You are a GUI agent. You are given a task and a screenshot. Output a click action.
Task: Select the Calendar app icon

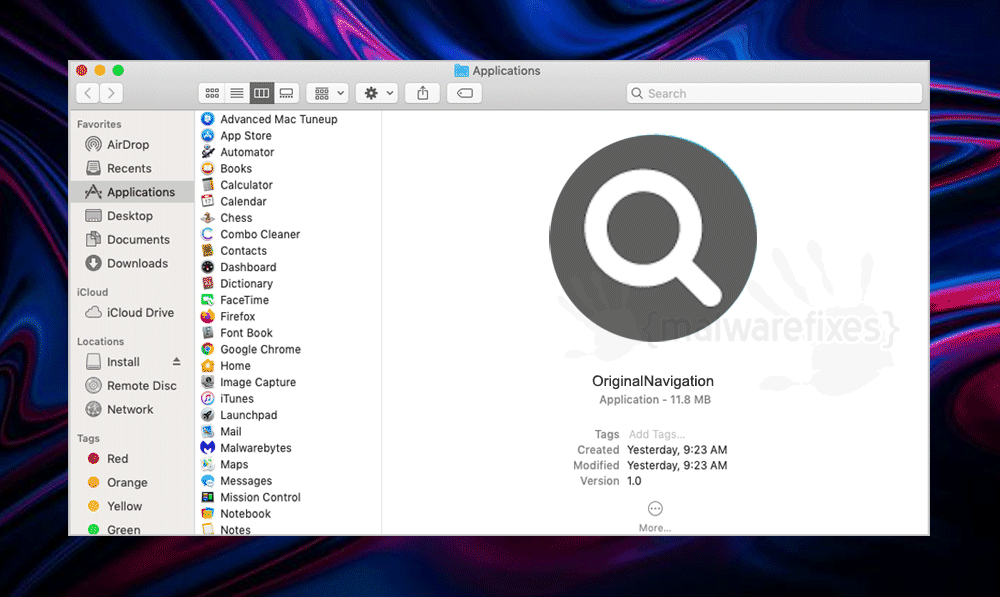pyautogui.click(x=207, y=201)
